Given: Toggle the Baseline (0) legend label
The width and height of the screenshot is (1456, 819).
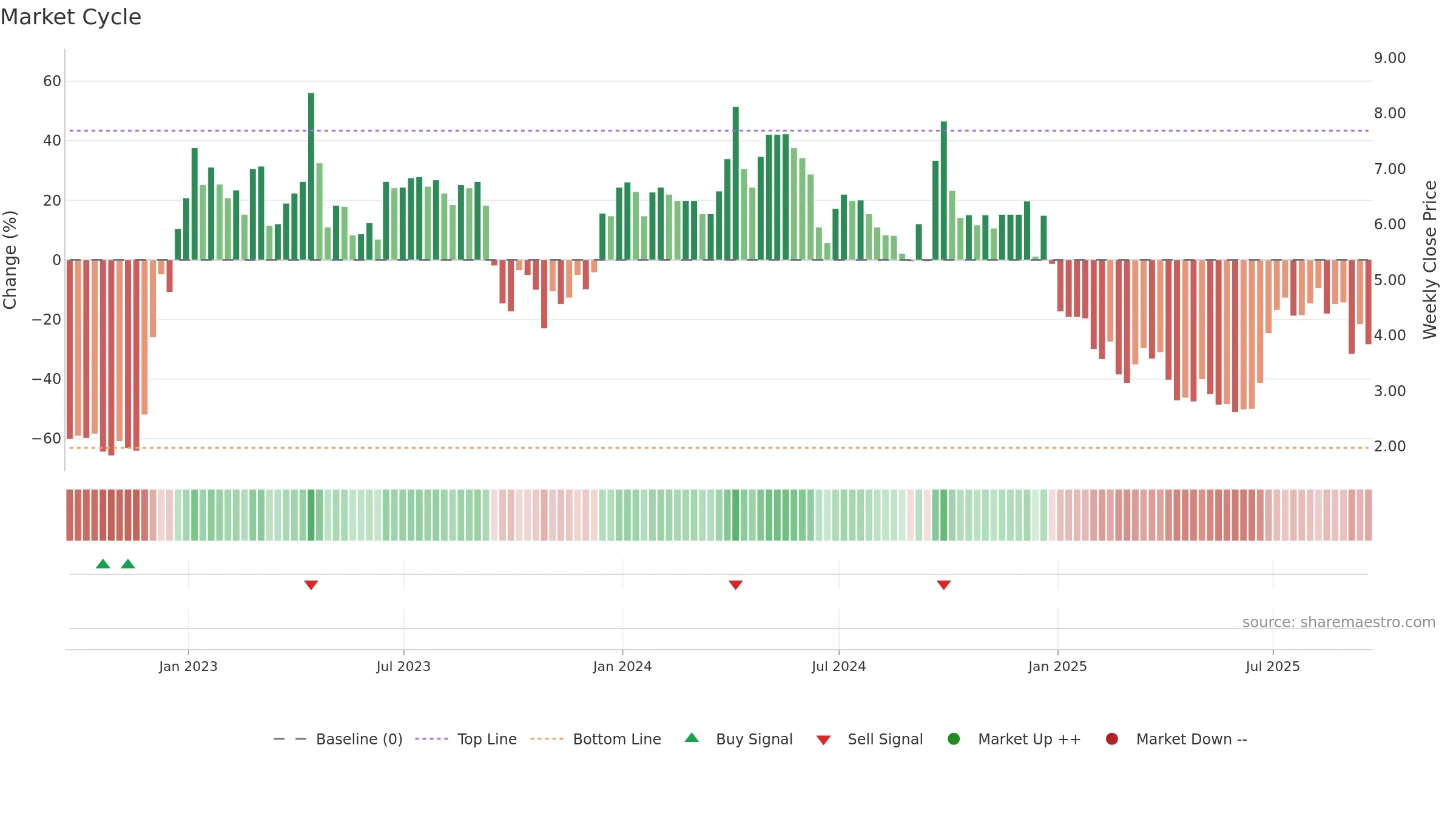Looking at the screenshot, I should [x=359, y=739].
